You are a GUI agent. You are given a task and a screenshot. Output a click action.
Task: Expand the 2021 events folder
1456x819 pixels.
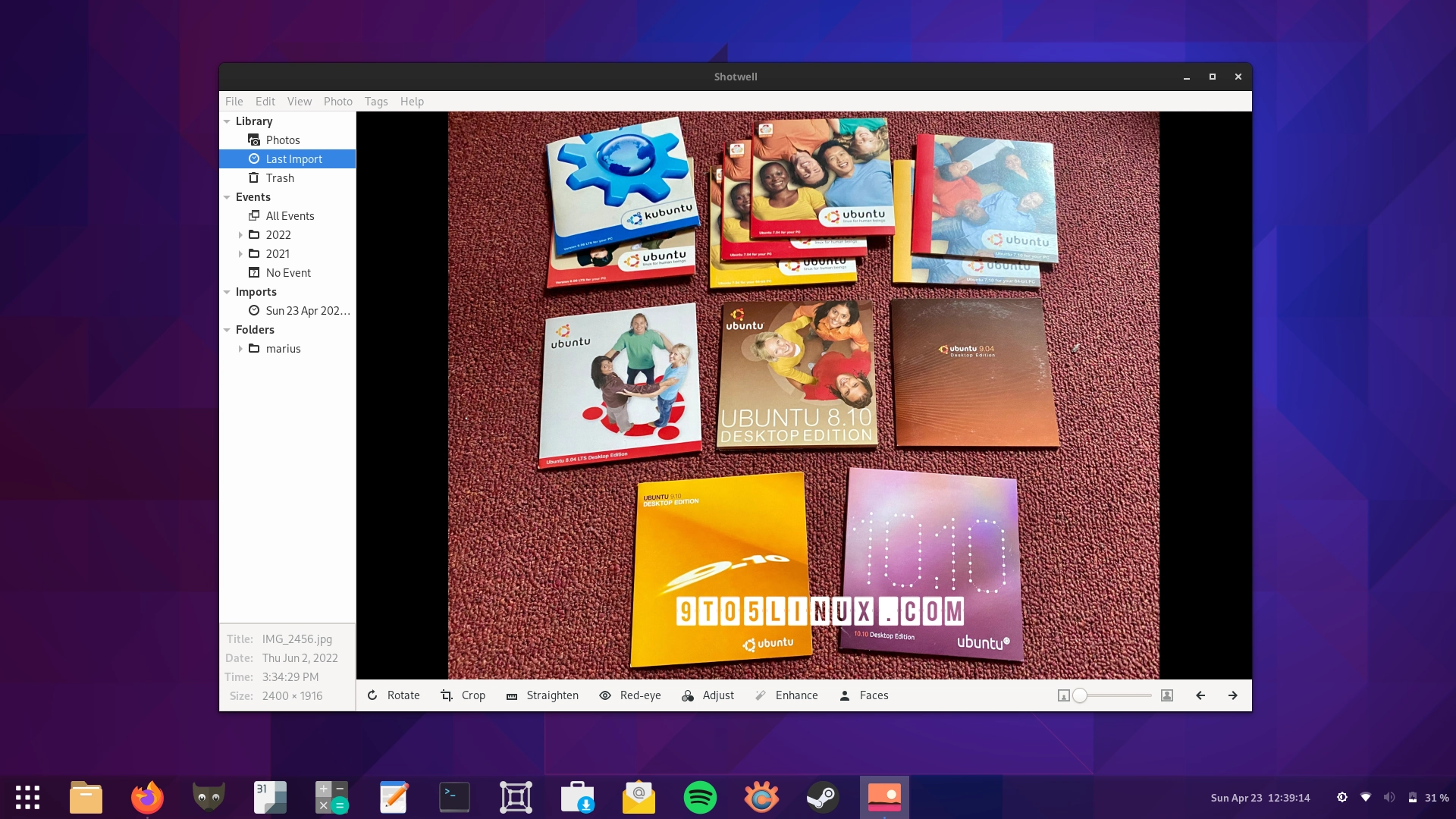tap(240, 254)
